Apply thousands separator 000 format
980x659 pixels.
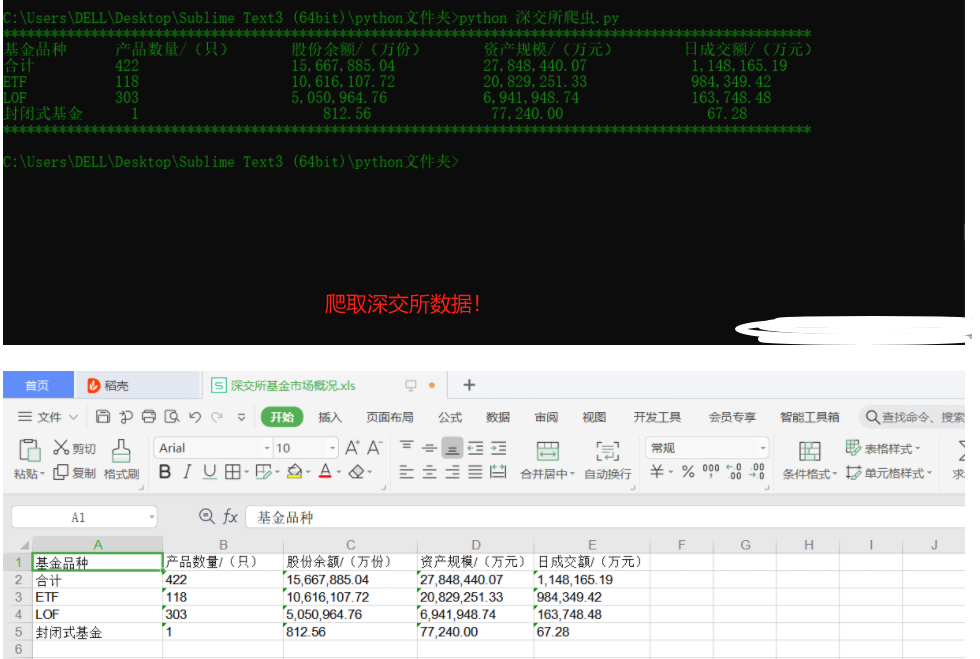click(x=711, y=471)
